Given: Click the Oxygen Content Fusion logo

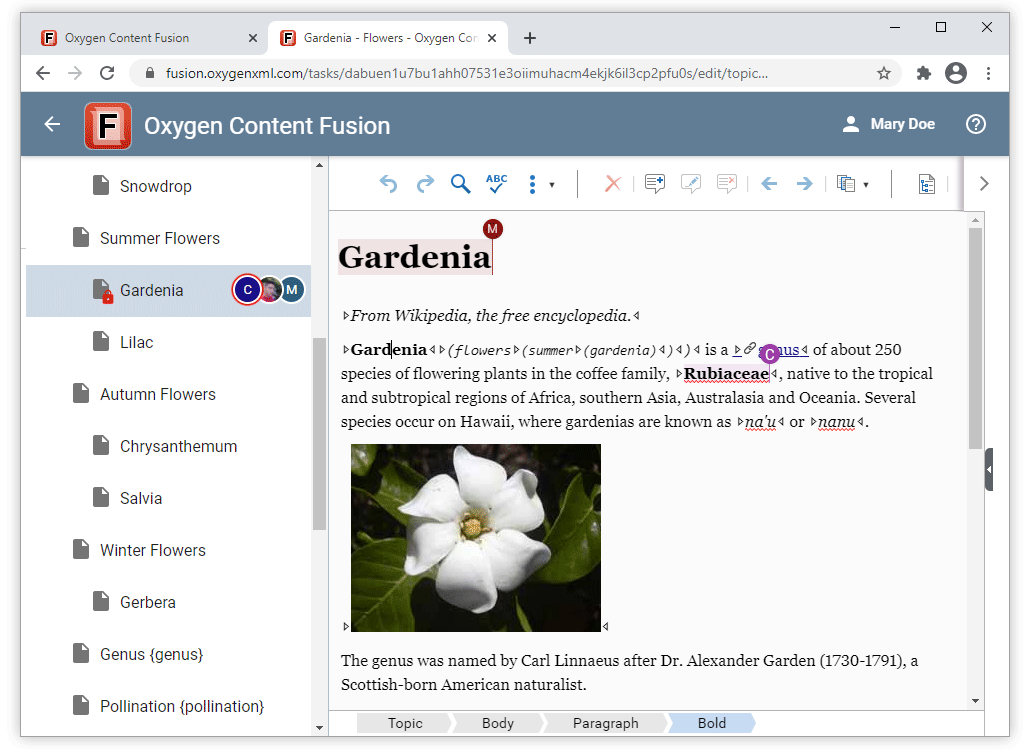Looking at the screenshot, I should pos(108,125).
